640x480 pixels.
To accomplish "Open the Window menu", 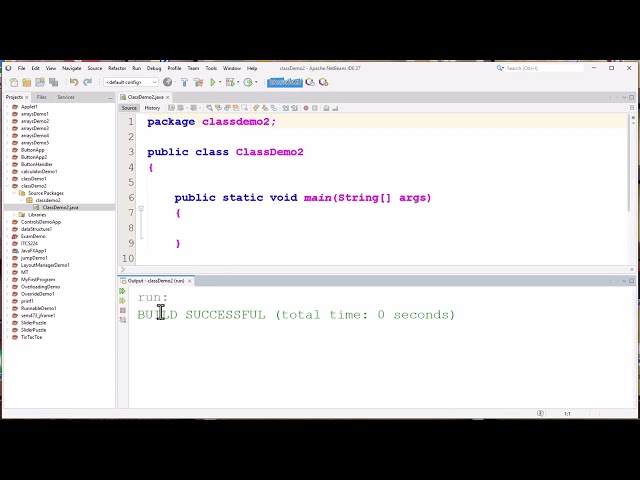I will point(232,68).
